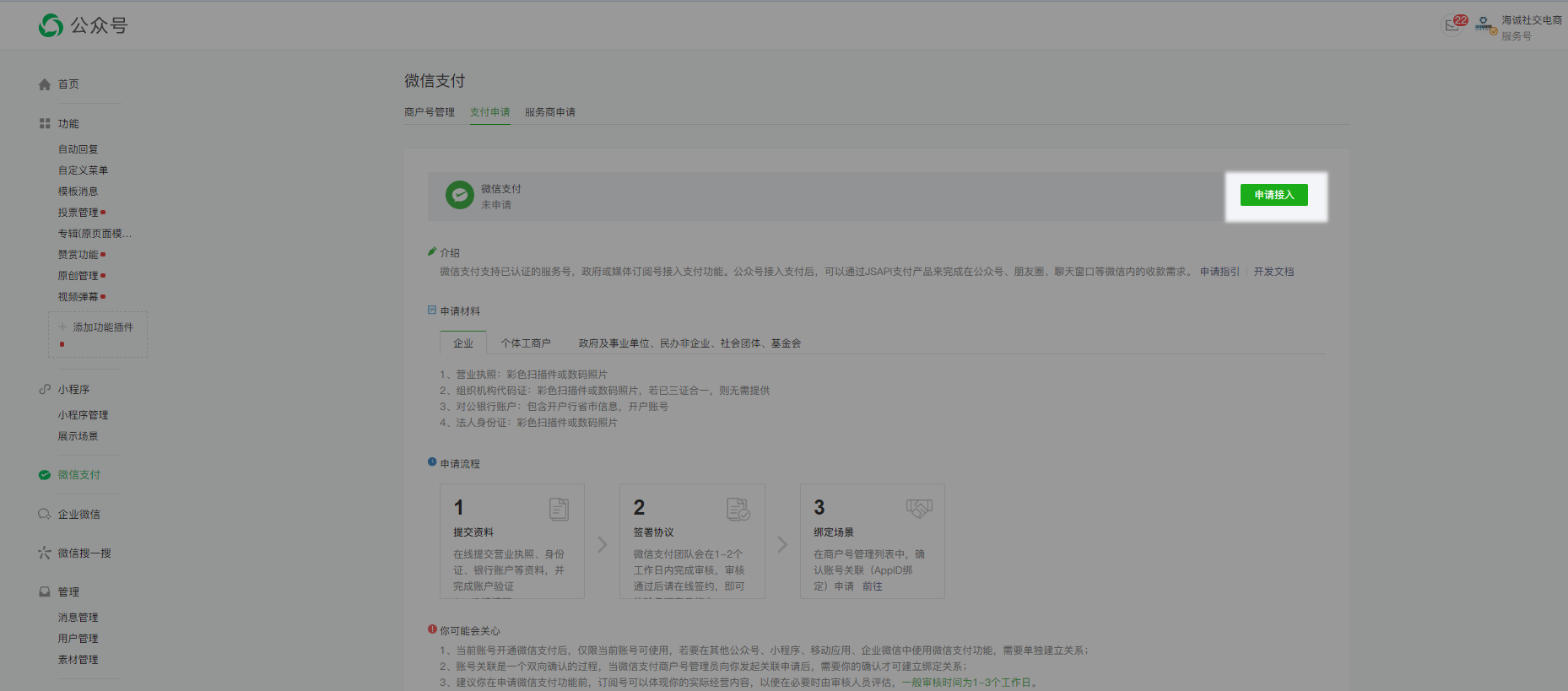Click the account avatar icon by 海诚社交电商

pos(1484,25)
